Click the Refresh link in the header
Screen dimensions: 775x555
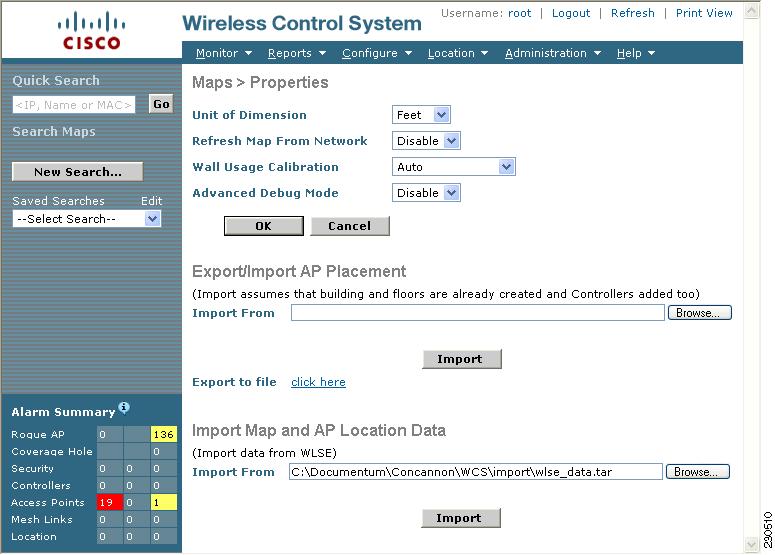[x=632, y=13]
